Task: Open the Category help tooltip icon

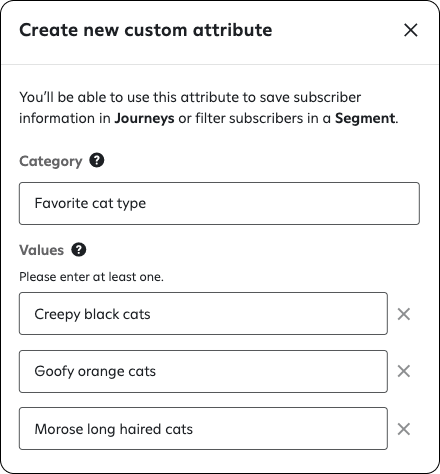Action: (x=97, y=160)
